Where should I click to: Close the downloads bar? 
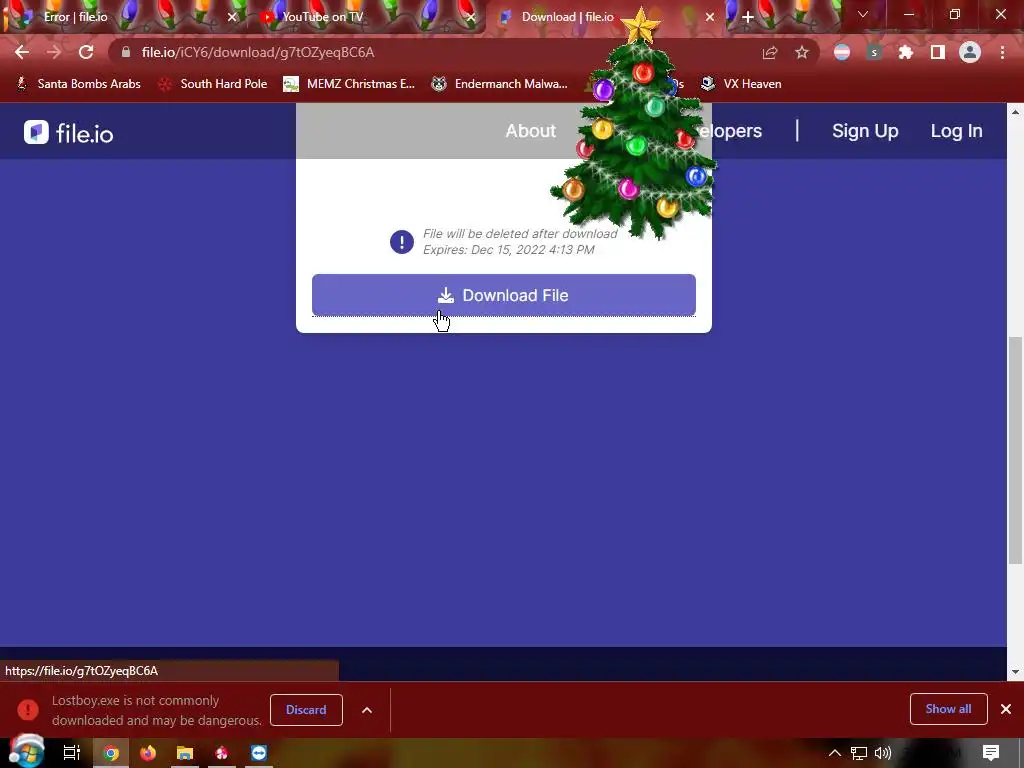click(x=1006, y=709)
